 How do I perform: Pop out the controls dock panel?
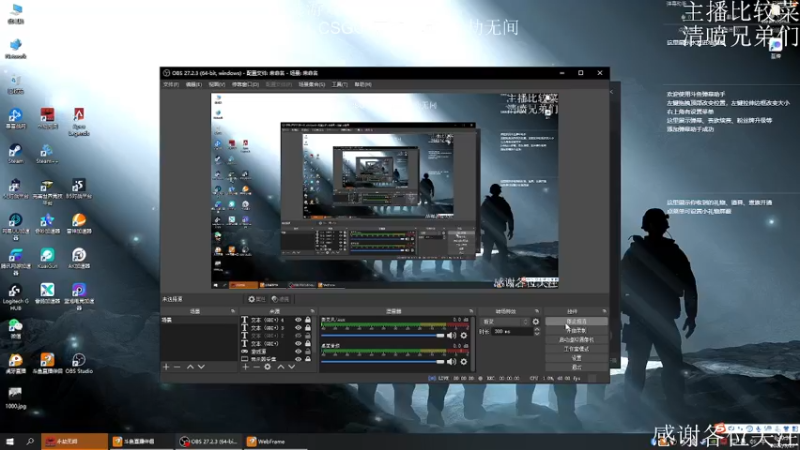(x=604, y=311)
